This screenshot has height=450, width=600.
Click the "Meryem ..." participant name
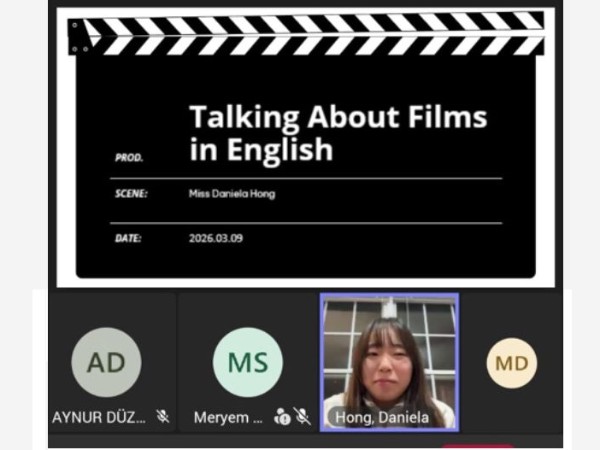pos(229,417)
